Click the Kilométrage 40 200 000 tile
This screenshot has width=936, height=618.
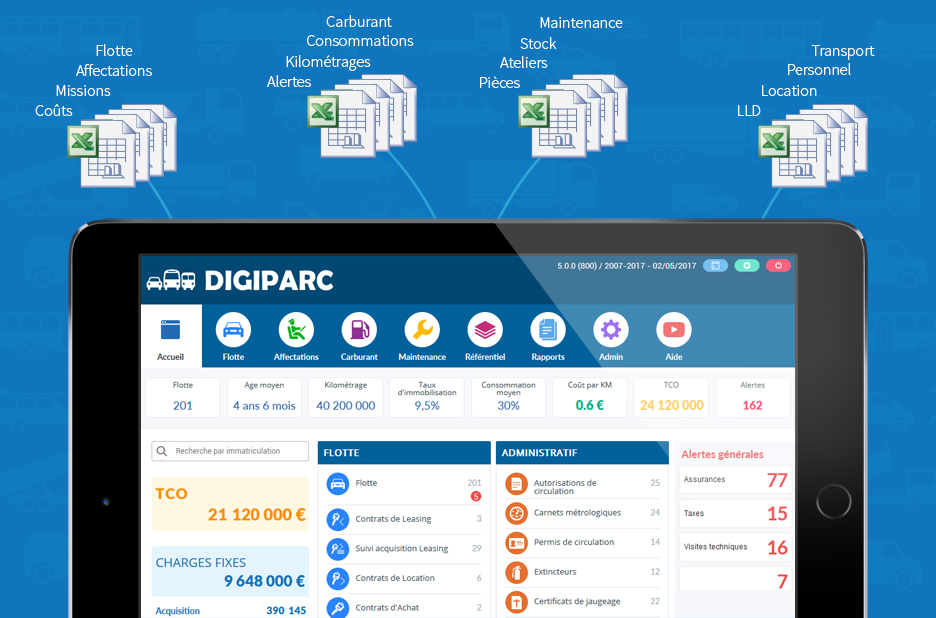[x=346, y=397]
